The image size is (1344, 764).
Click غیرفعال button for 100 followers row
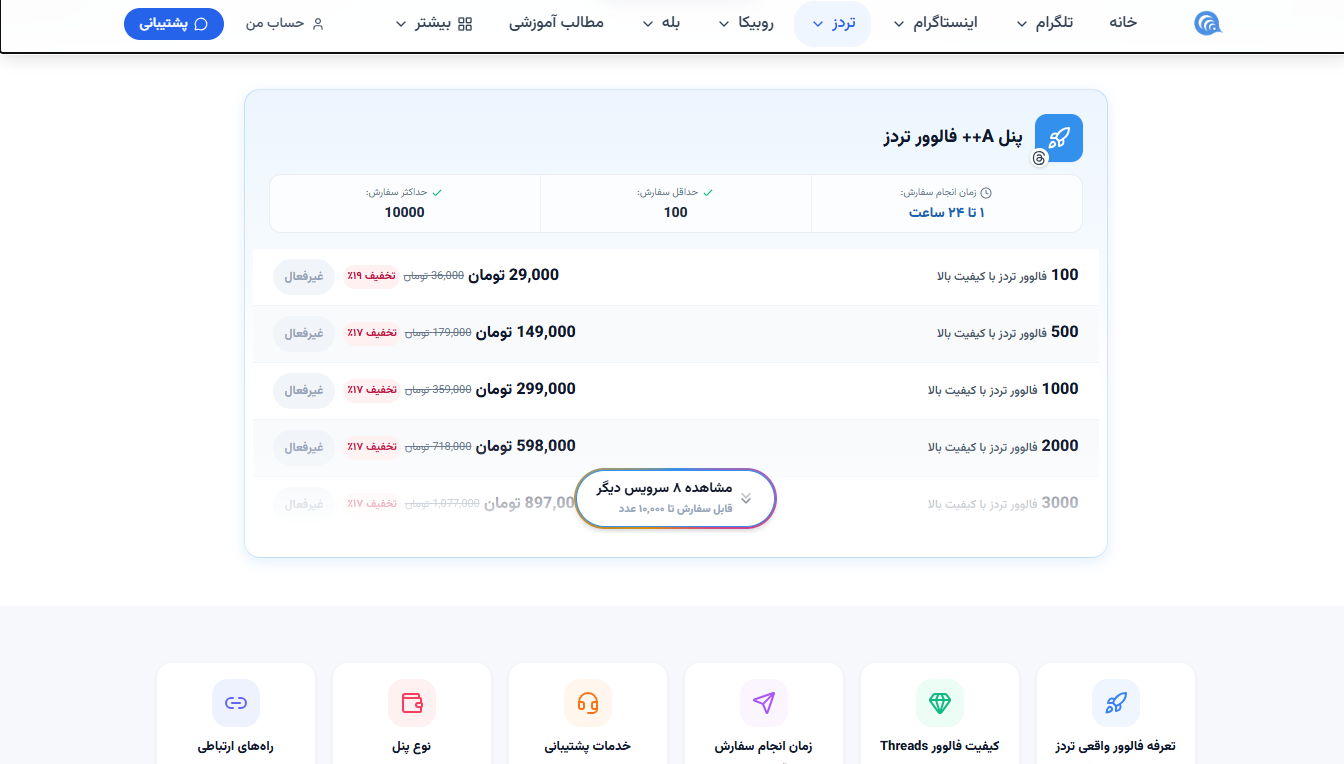point(304,276)
